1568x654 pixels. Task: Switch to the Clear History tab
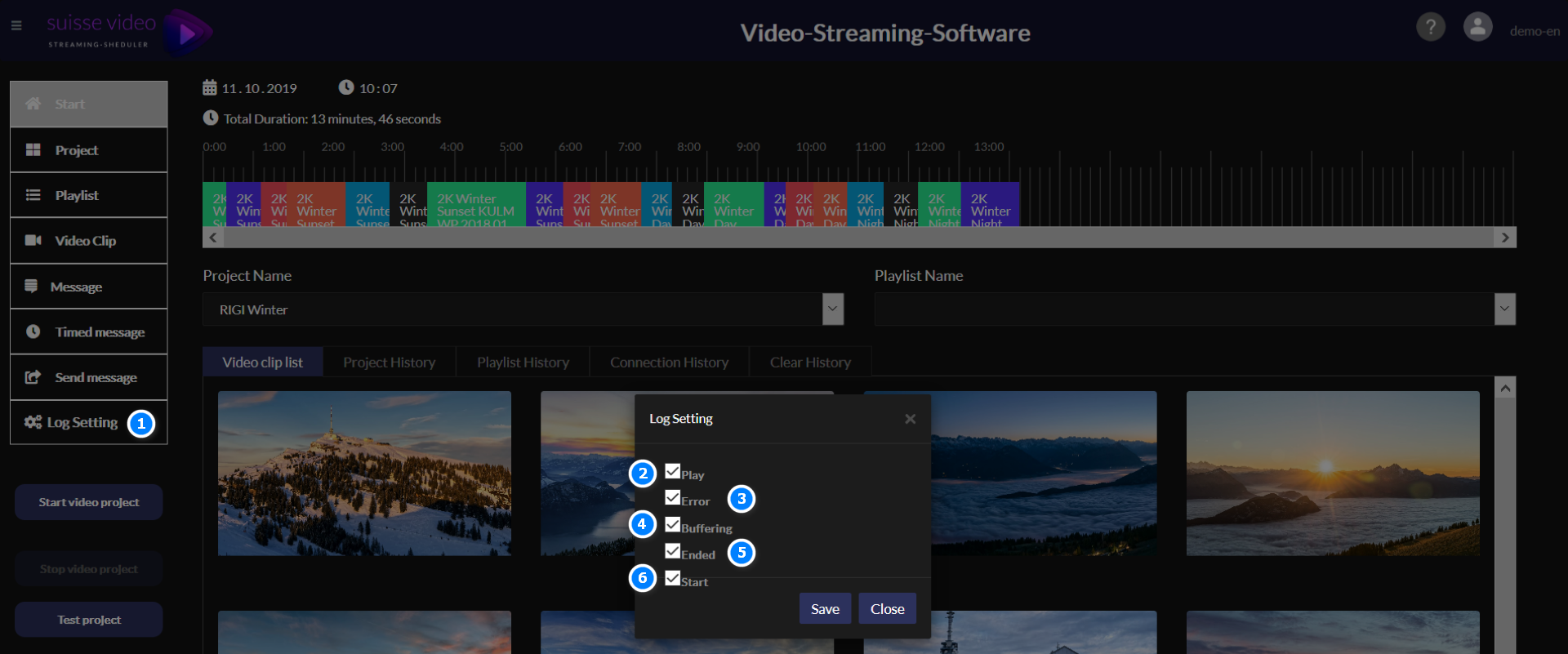[x=810, y=362]
